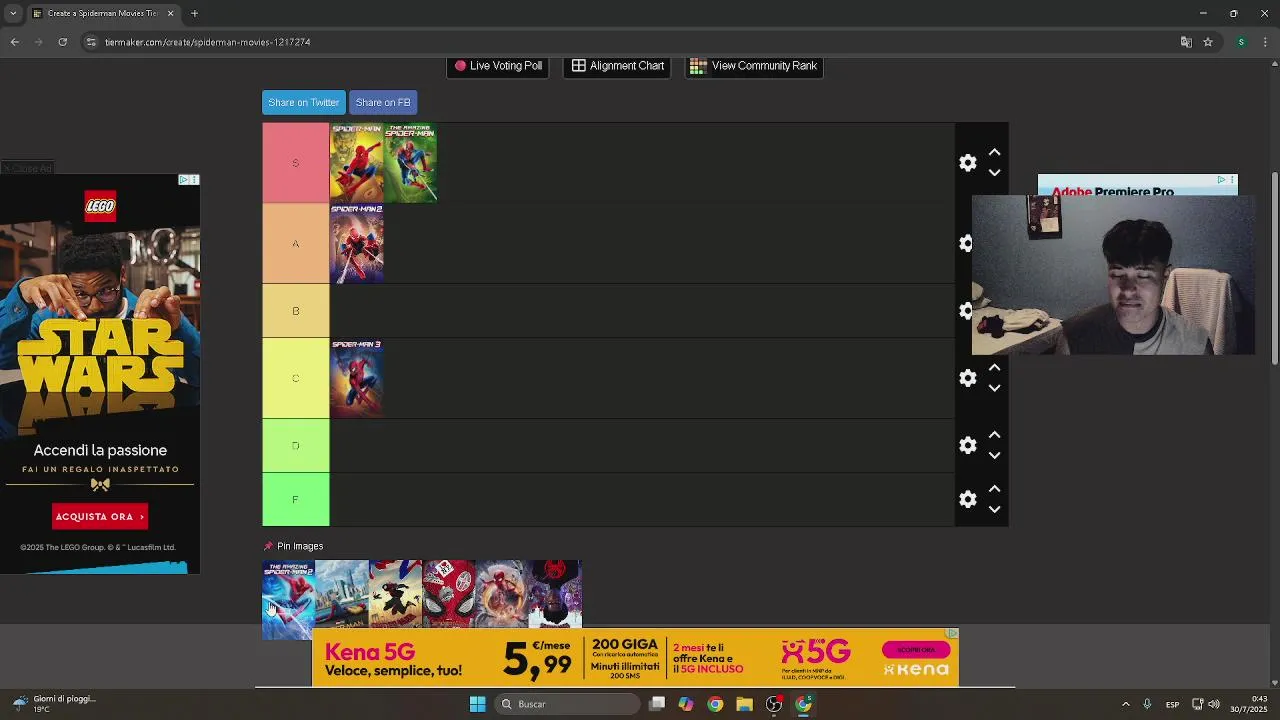
Task: Select Spider-Man poster in S tier
Action: coord(357,162)
